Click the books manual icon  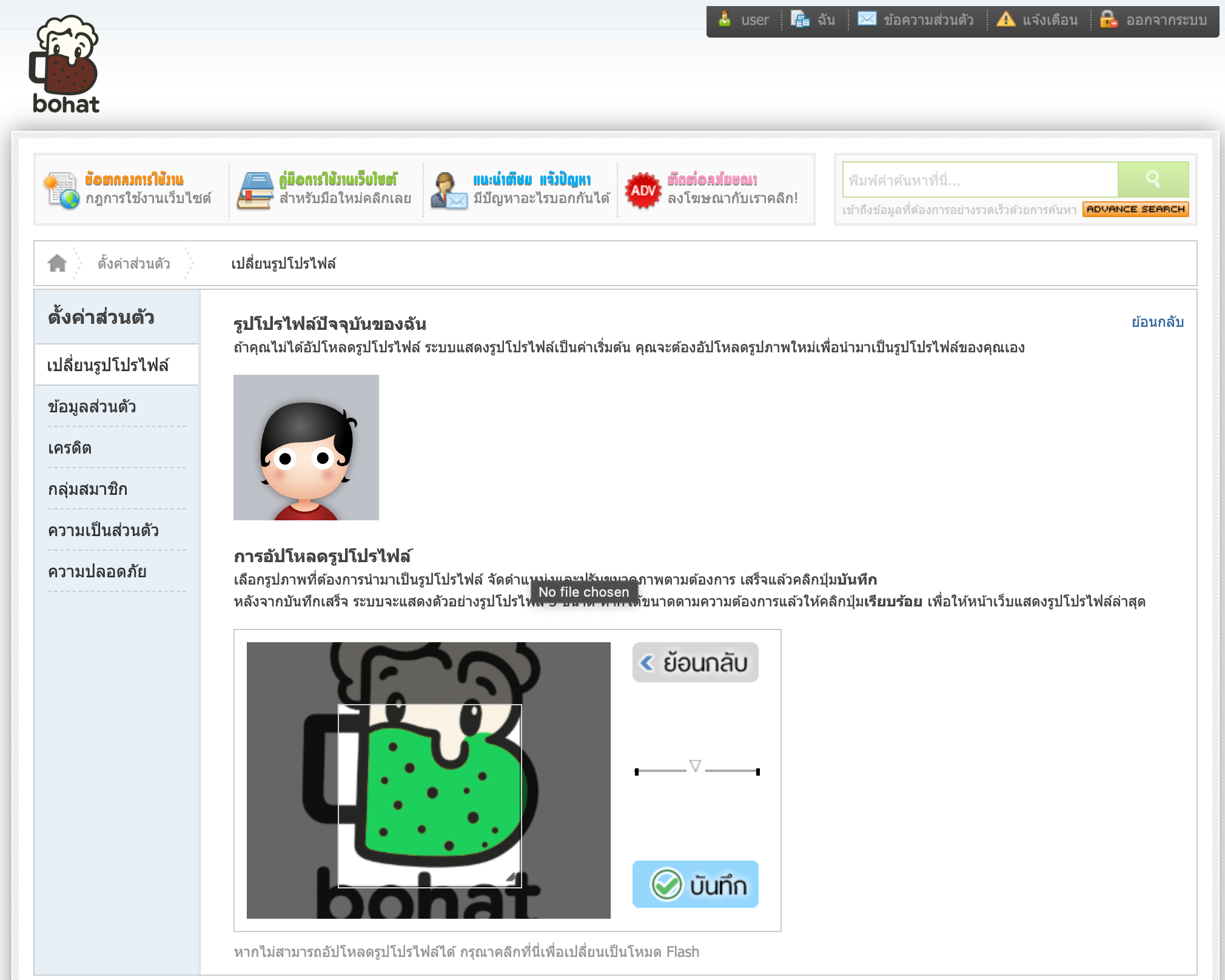tap(255, 190)
